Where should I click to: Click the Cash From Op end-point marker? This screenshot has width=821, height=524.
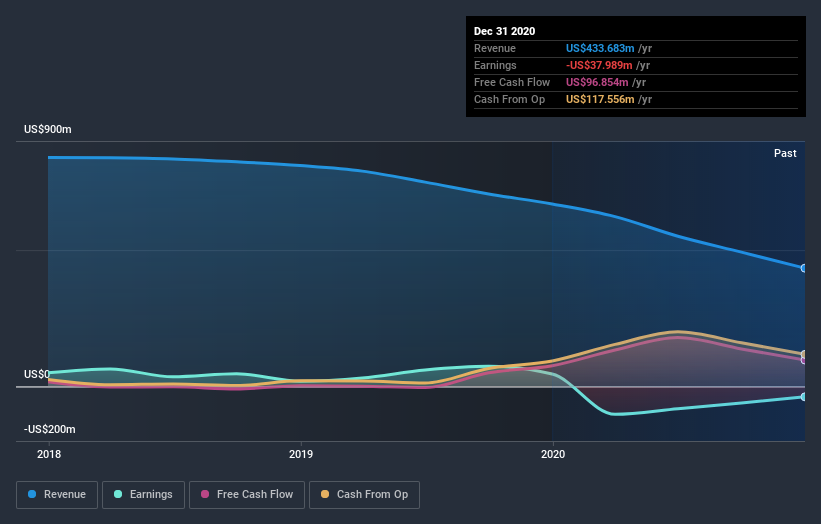click(804, 354)
